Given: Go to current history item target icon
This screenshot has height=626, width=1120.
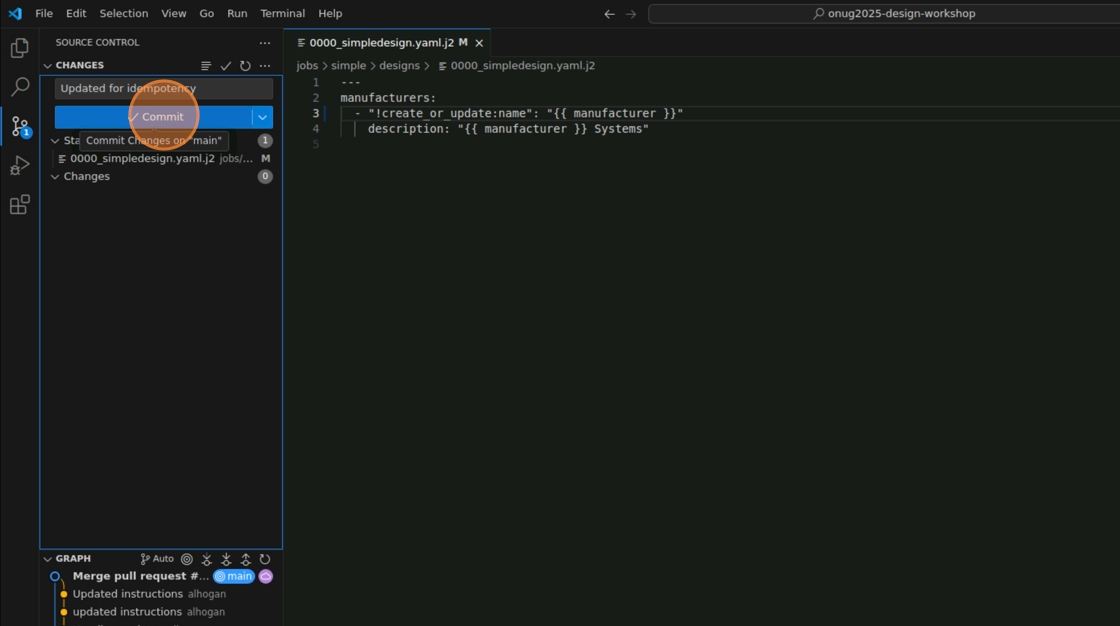Looking at the screenshot, I should point(187,559).
